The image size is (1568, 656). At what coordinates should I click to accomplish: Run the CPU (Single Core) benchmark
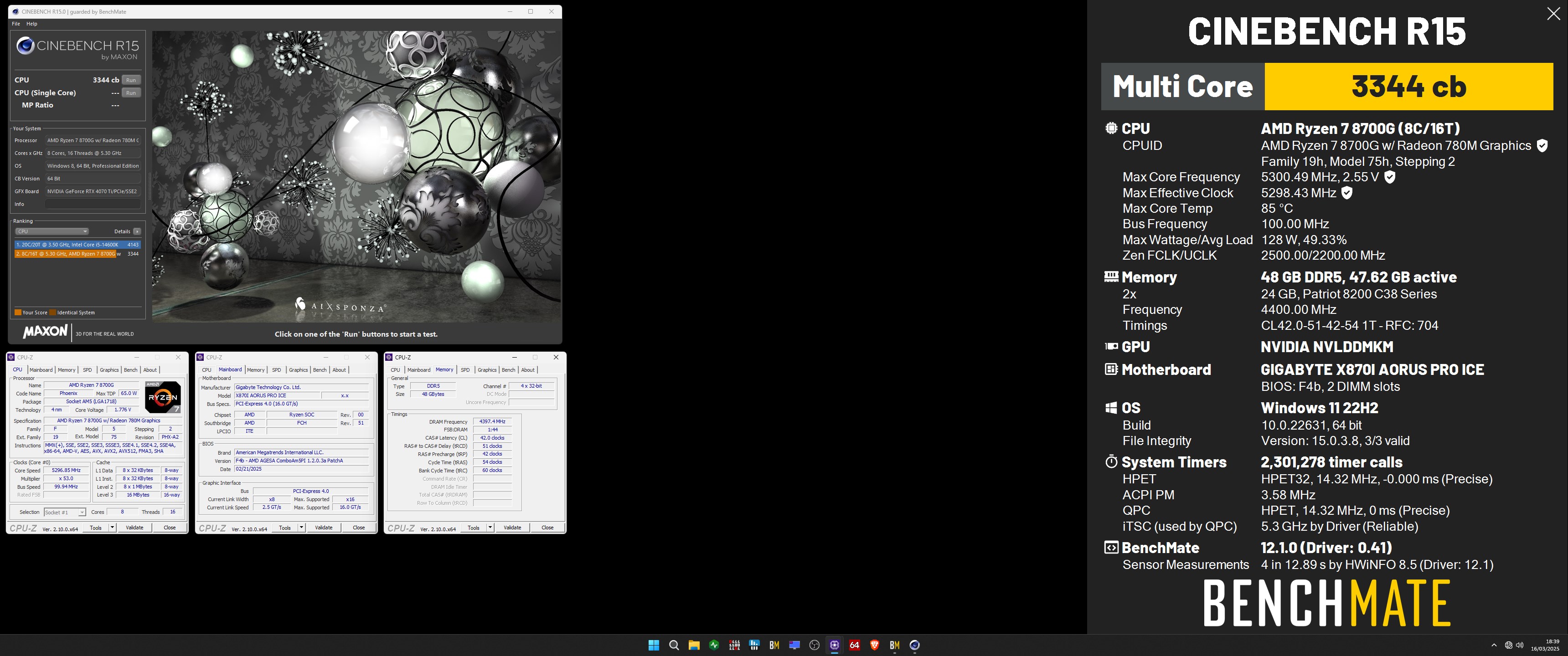click(x=131, y=92)
